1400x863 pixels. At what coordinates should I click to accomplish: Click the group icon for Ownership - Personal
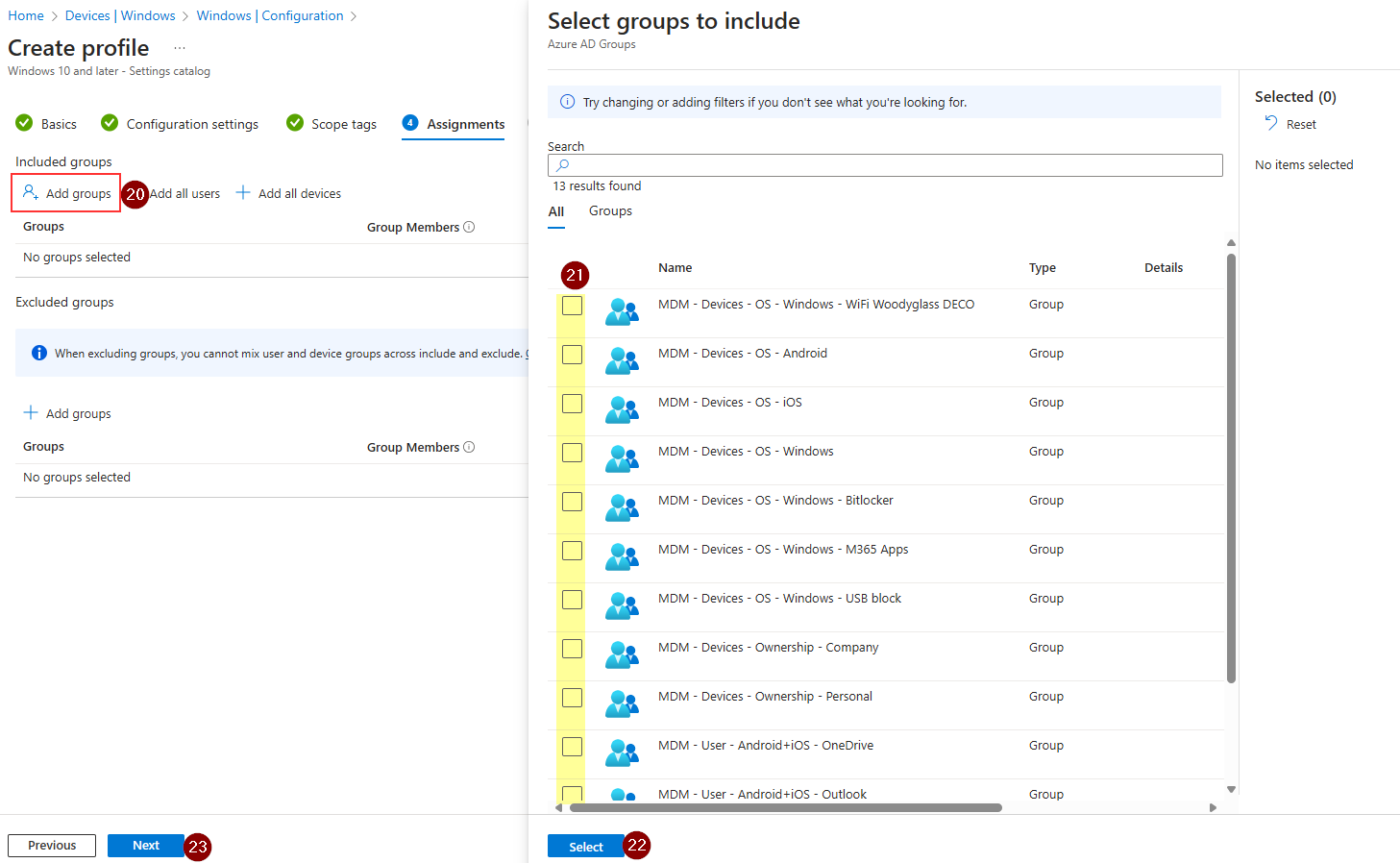point(622,704)
